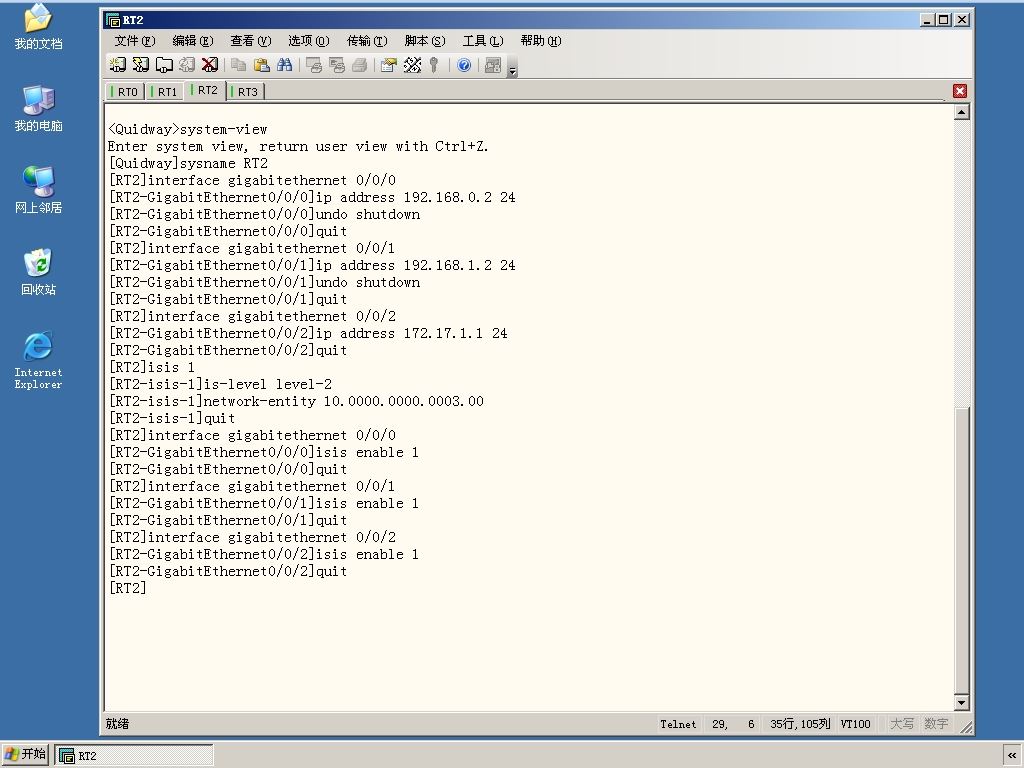The width and height of the screenshot is (1024, 768).
Task: Open Help with the blue question icon
Action: tap(464, 65)
